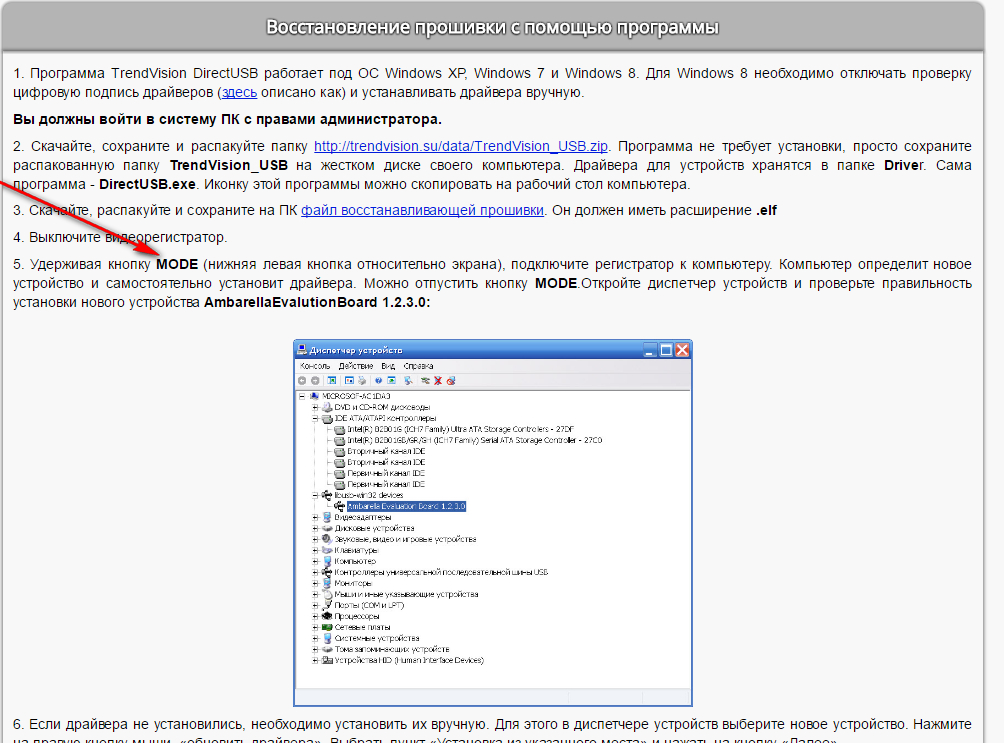Screen dimensions: 1004x743
Task: Expand the Порты (COM и LPT) node
Action: 315,605
